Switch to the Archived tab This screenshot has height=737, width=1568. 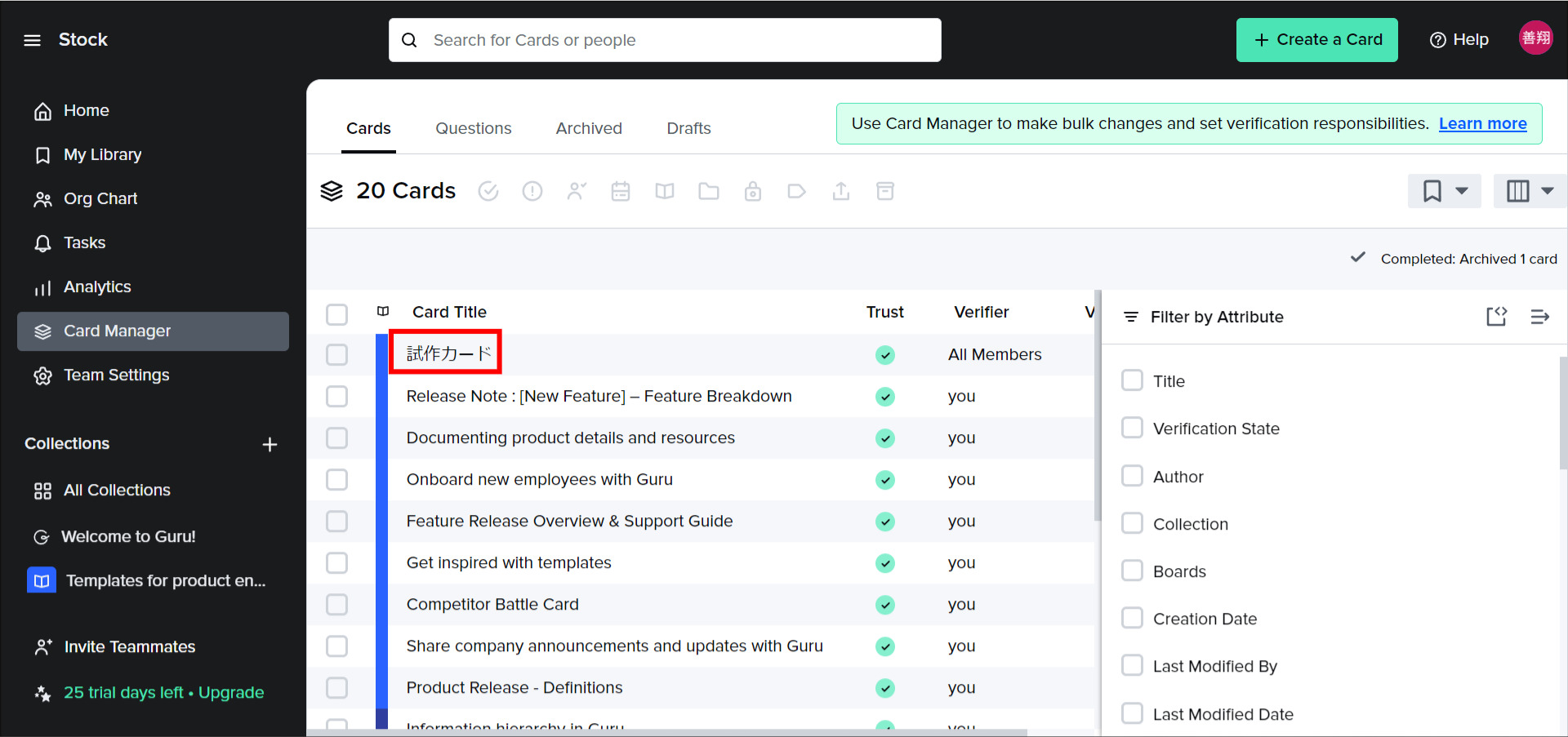(x=589, y=128)
